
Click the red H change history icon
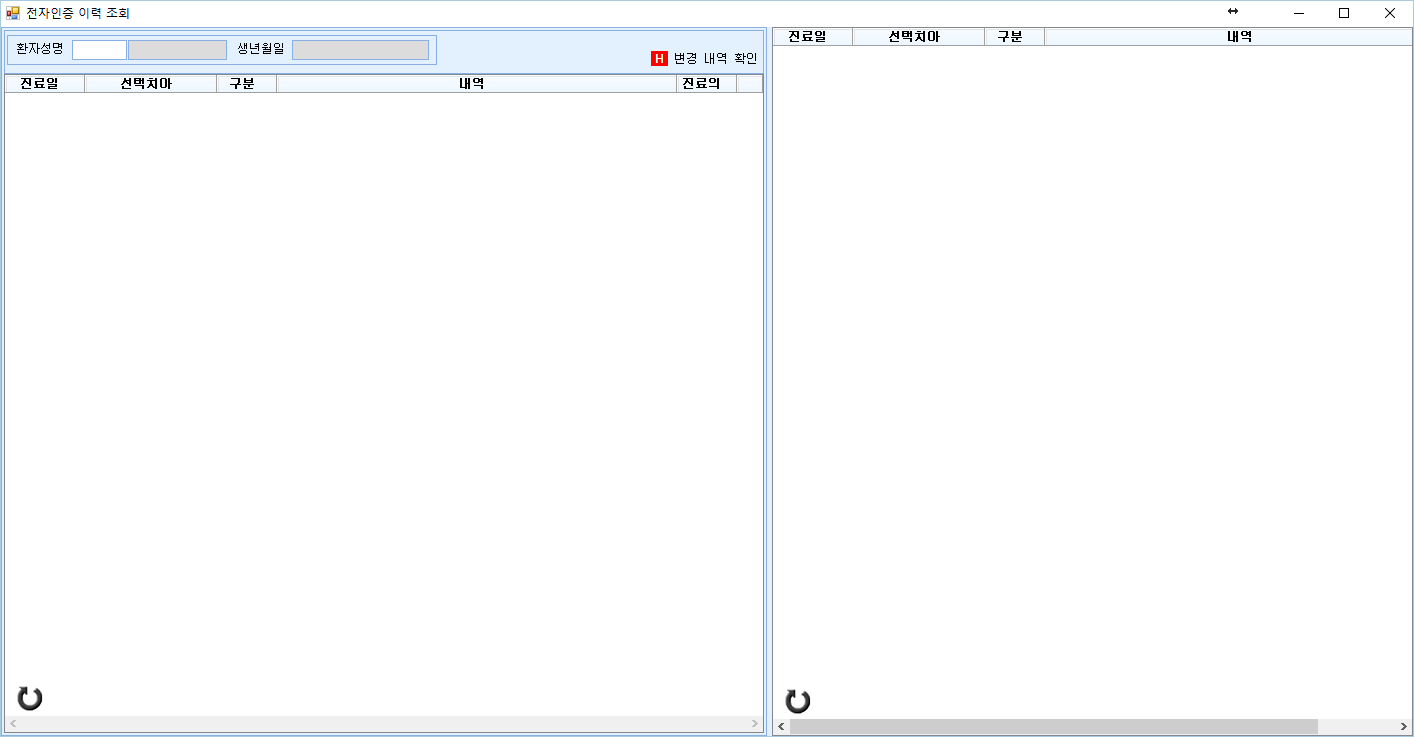point(659,58)
